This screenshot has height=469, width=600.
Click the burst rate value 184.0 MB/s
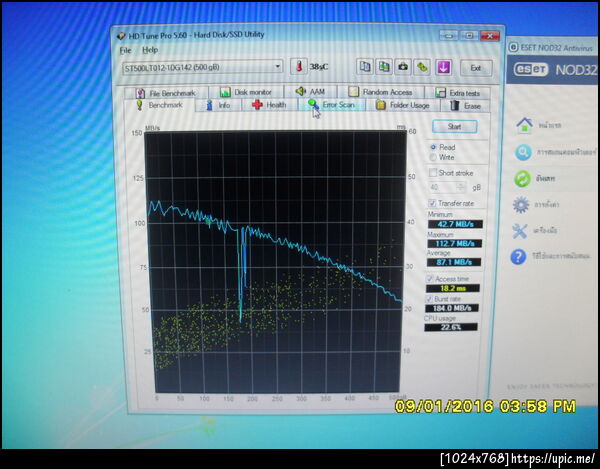pyautogui.click(x=452, y=308)
